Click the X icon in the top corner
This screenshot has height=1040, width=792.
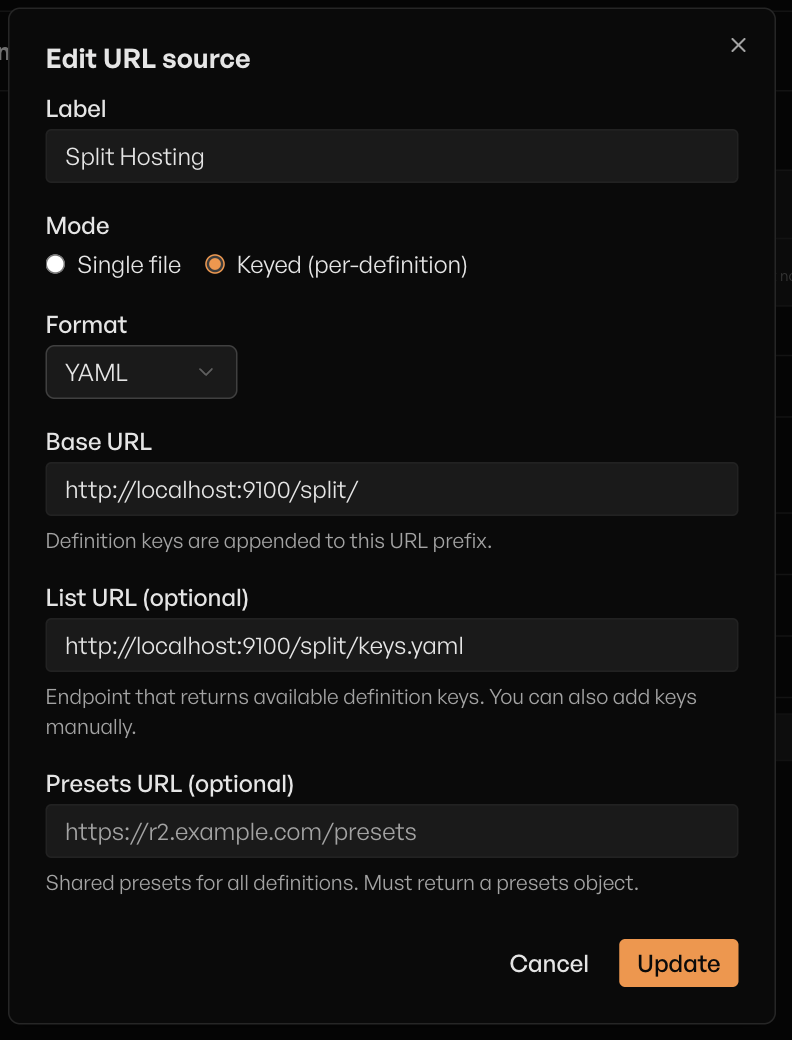[x=738, y=45]
